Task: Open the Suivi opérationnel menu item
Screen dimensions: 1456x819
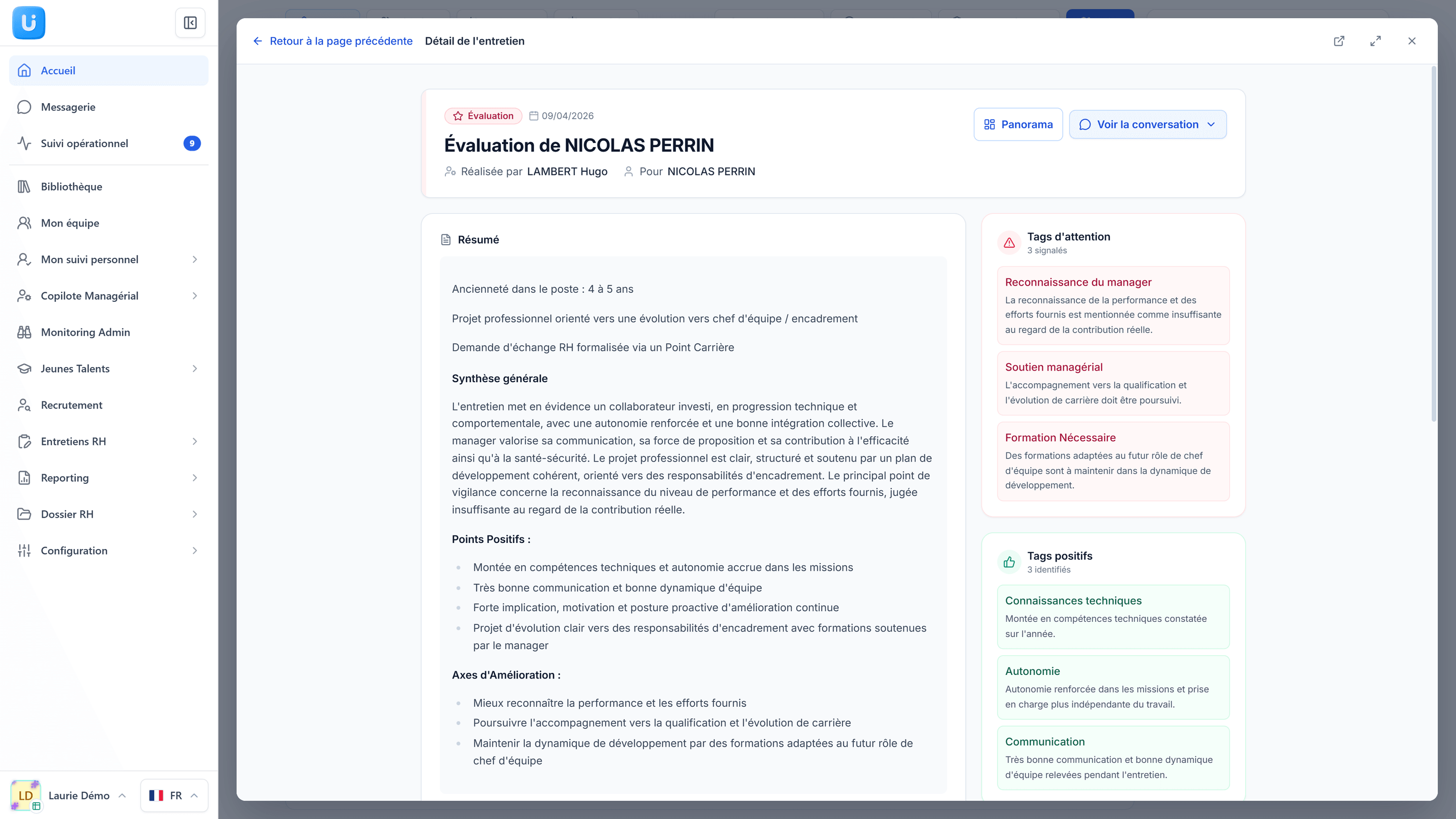Action: click(109, 144)
